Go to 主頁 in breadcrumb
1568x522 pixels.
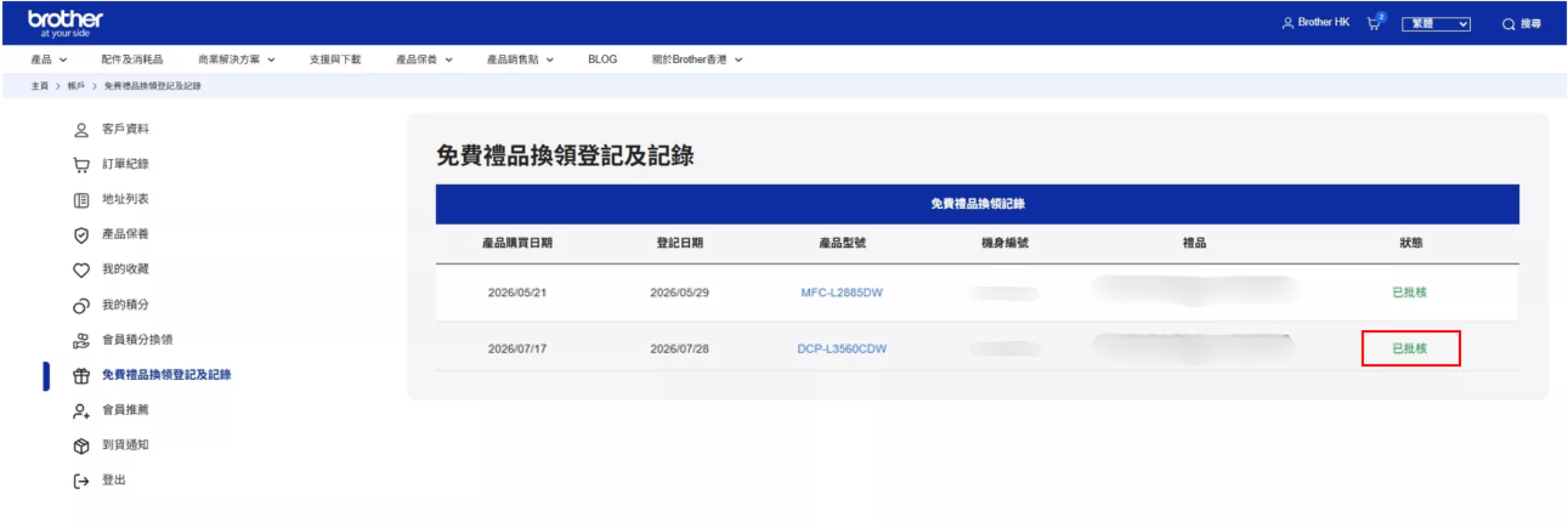39,86
